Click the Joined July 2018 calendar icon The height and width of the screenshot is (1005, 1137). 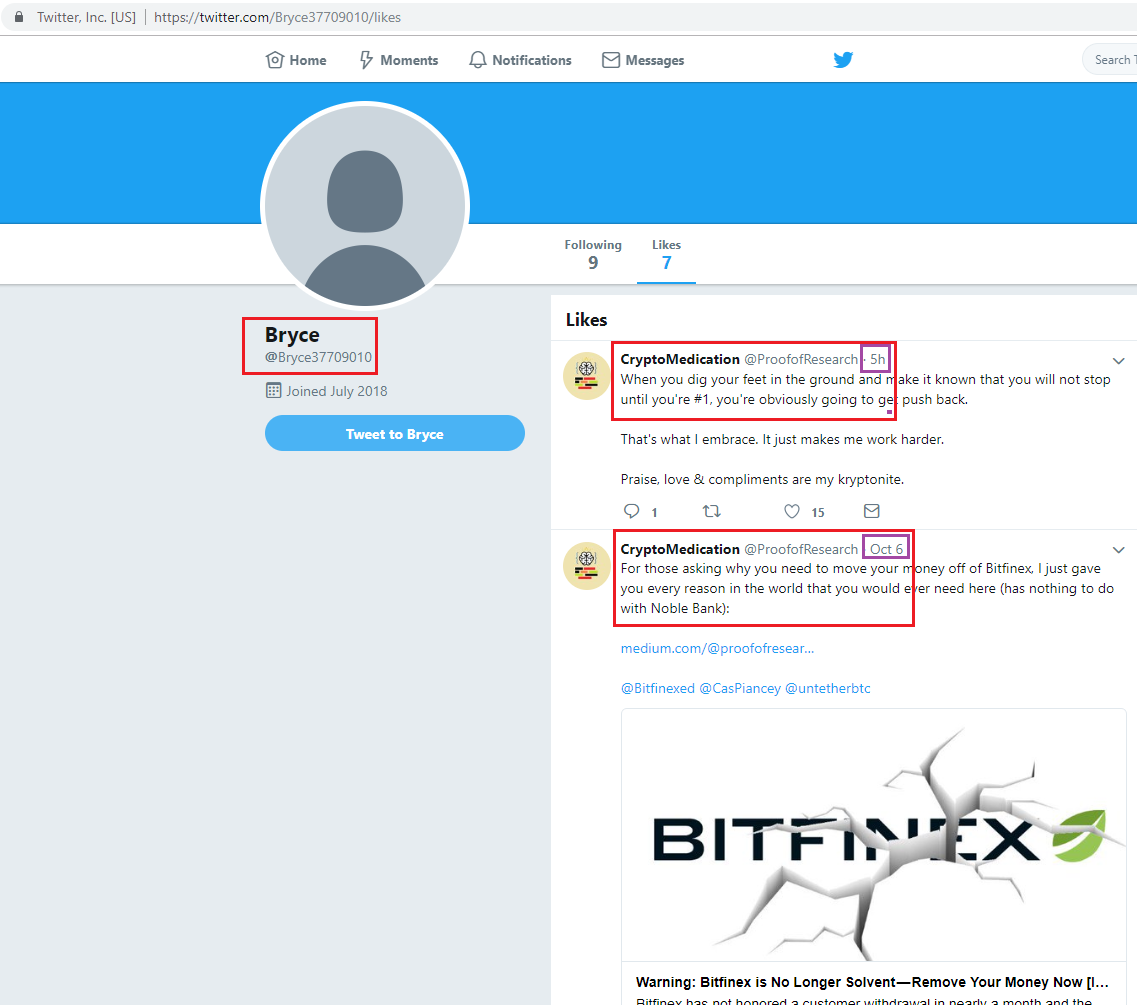point(273,390)
